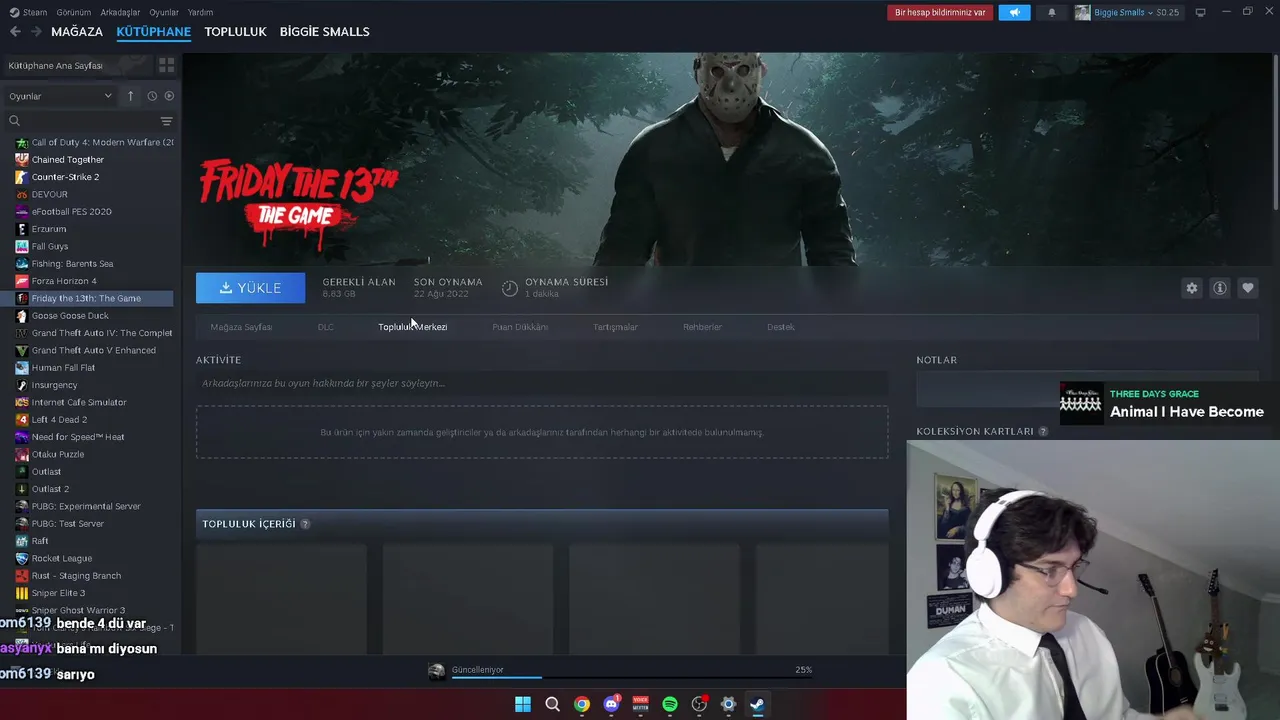Go to TOPLULUK tab

coord(235,32)
